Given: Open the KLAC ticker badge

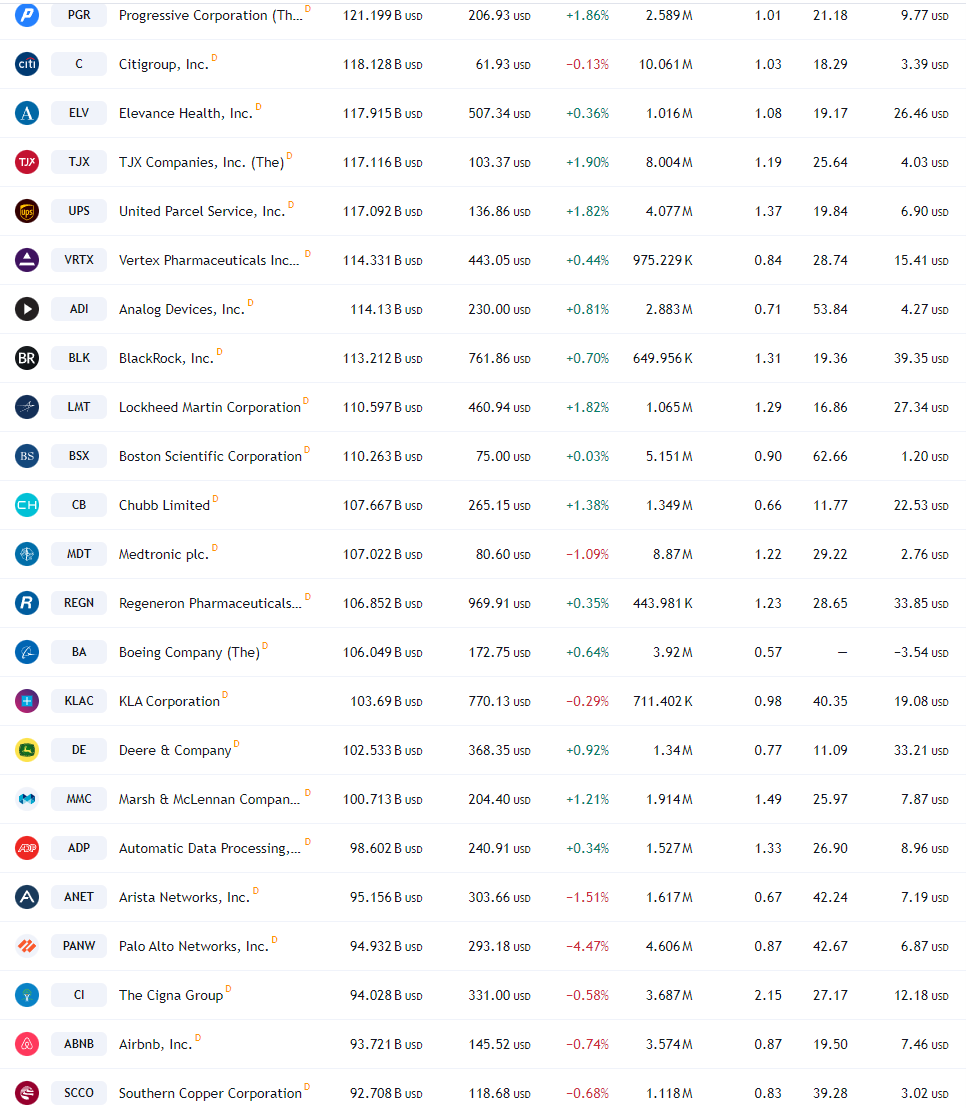Looking at the screenshot, I should [x=79, y=701].
